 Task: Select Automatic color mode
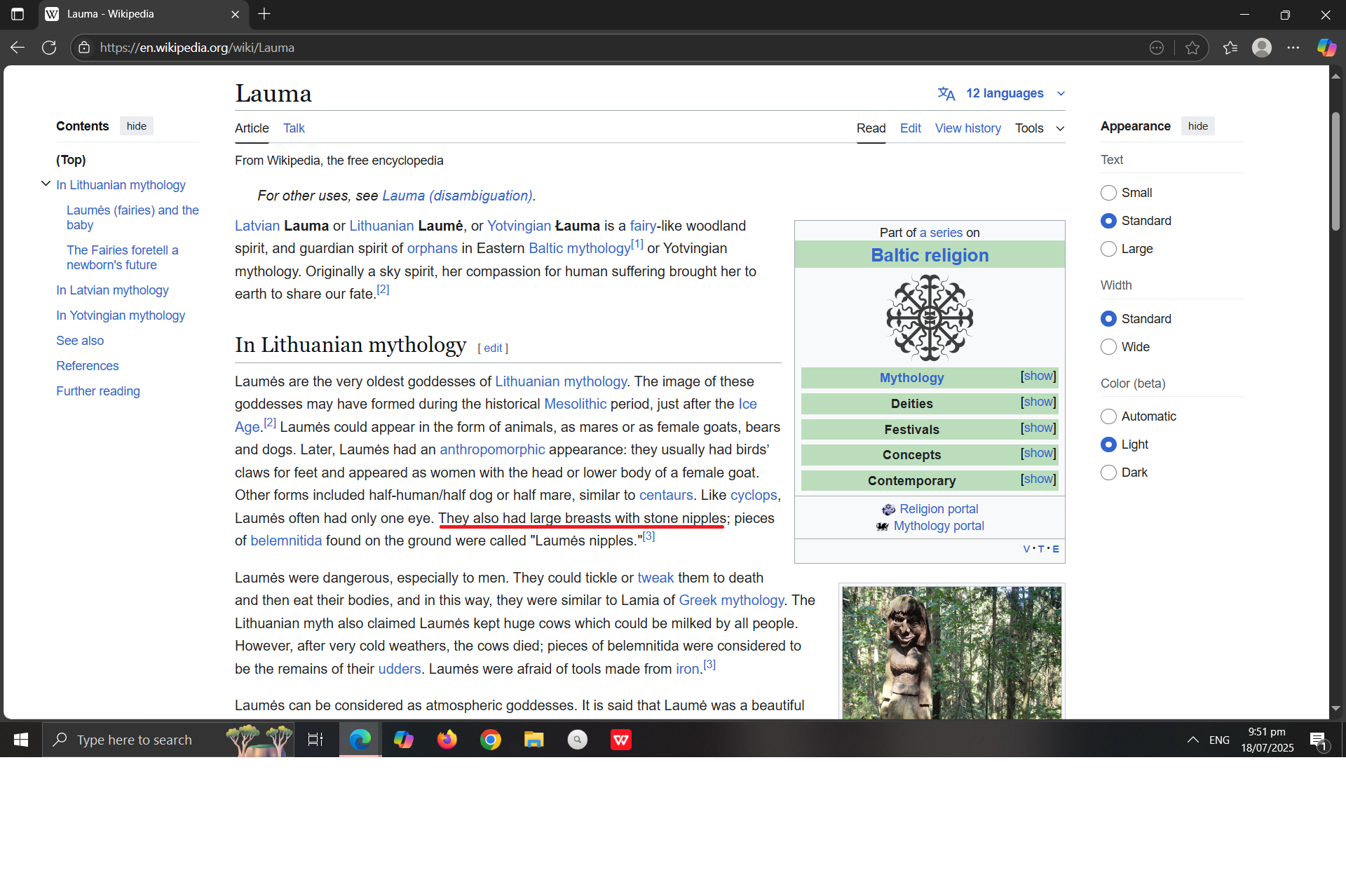pos(1108,416)
